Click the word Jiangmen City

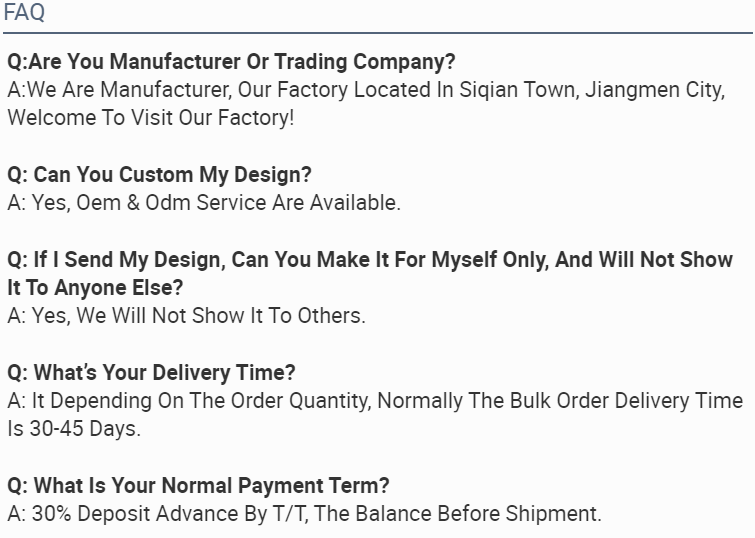pos(655,90)
